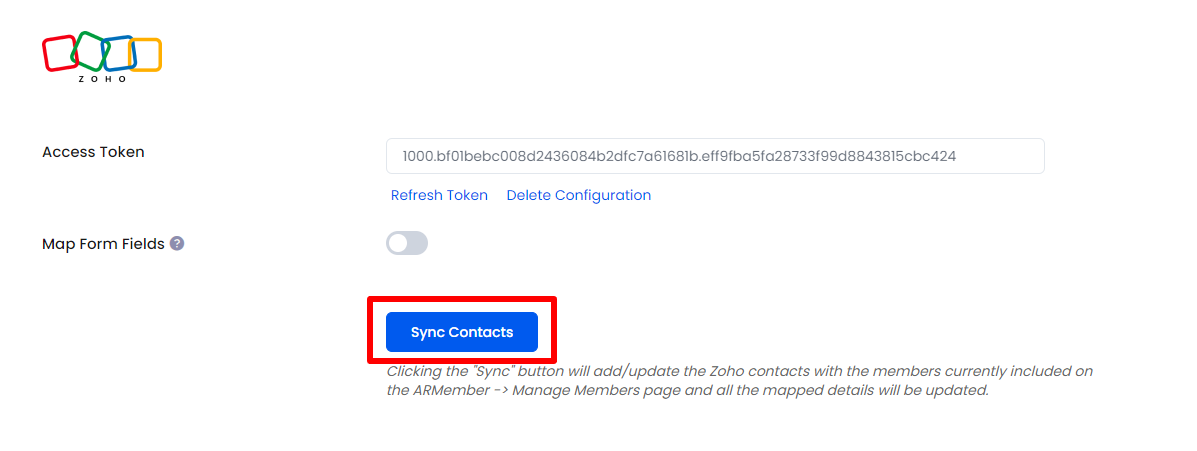The height and width of the screenshot is (451, 1197).
Task: Click the description line starting 'Clicking the Sync button'
Action: point(740,372)
